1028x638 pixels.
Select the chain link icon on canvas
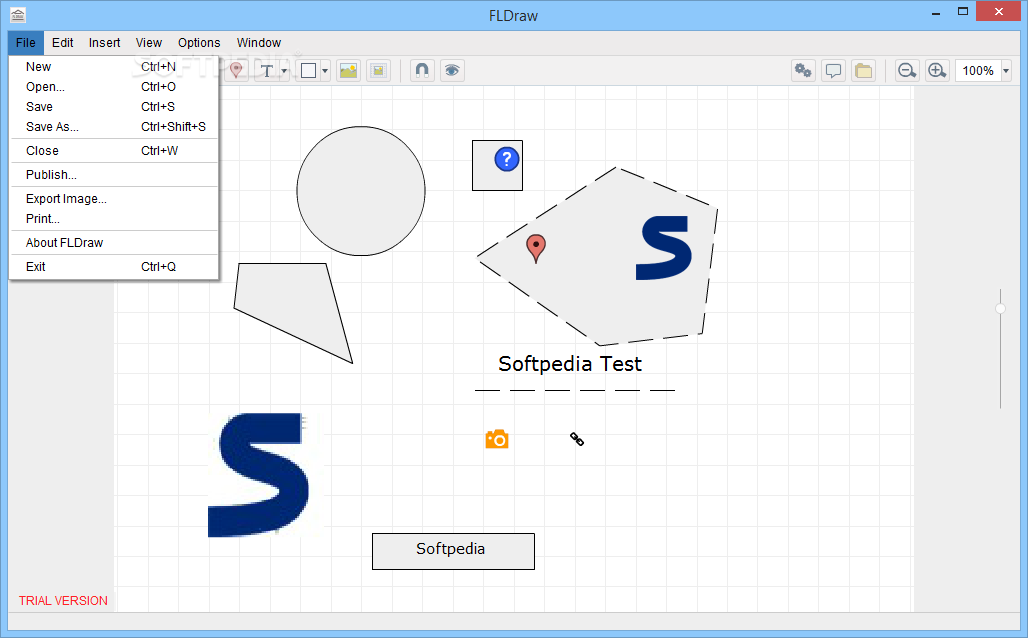coord(577,439)
